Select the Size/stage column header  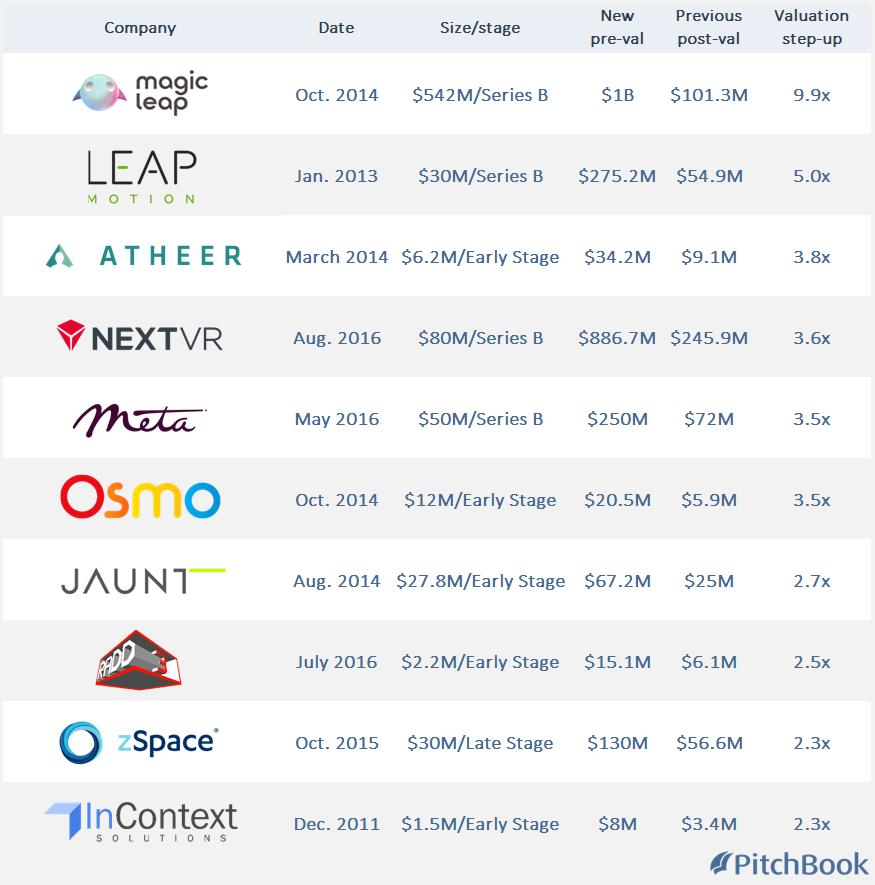[480, 28]
